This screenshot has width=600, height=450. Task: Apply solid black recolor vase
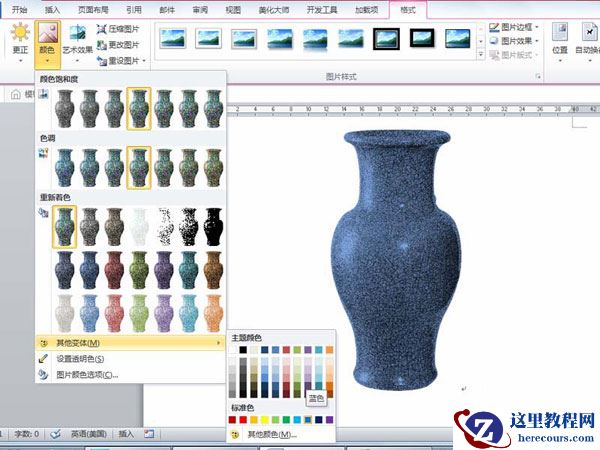coord(213,227)
